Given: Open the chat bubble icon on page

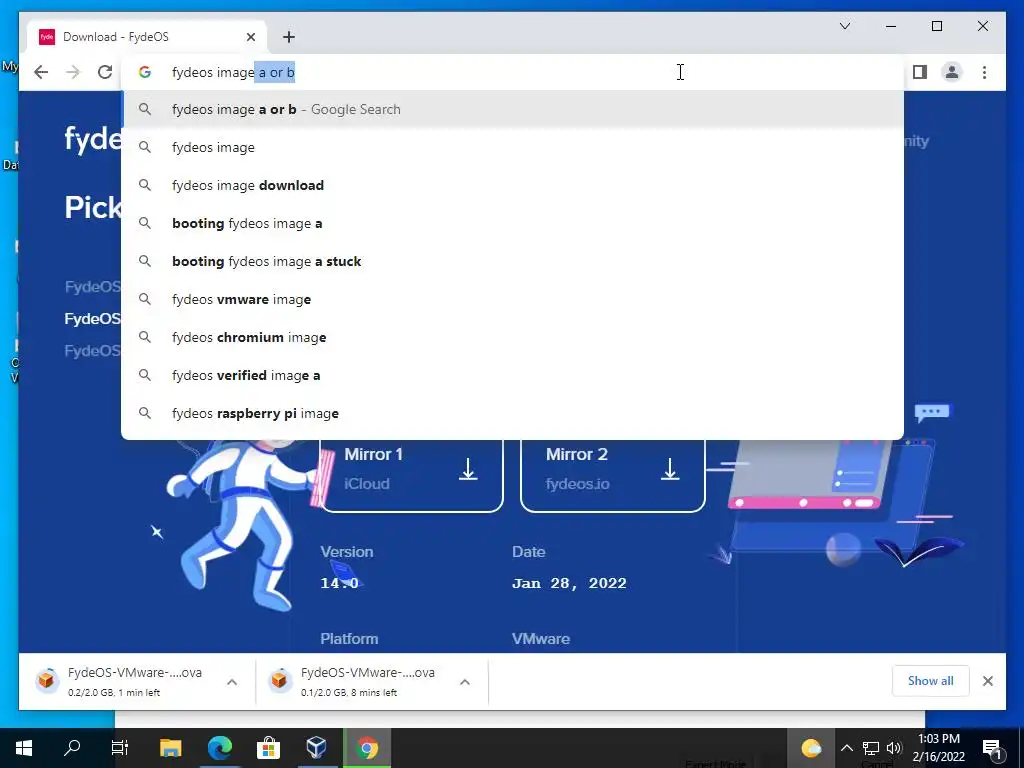Looking at the screenshot, I should [x=932, y=412].
